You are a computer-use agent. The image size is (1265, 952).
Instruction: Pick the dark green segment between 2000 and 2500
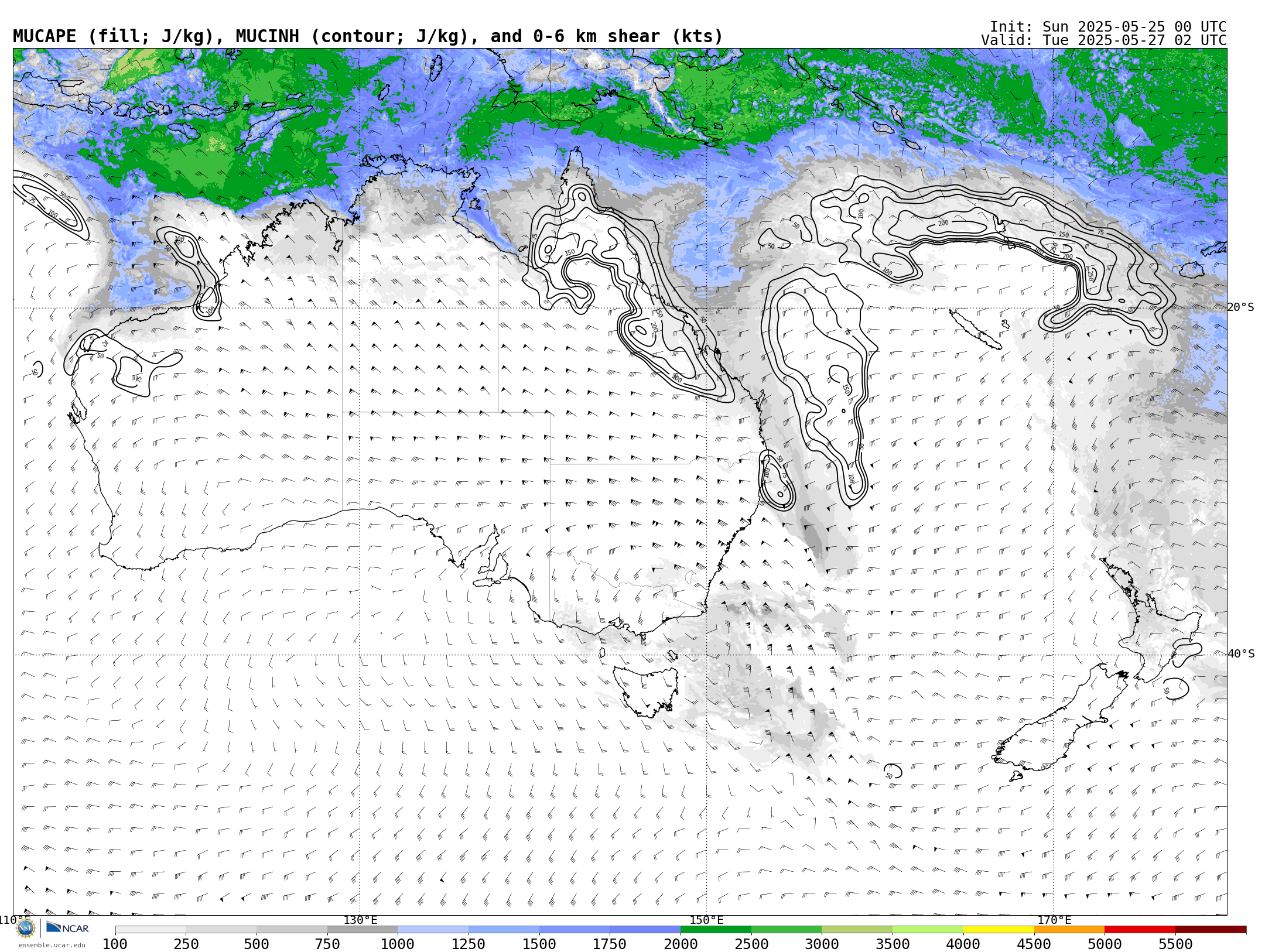tap(716, 930)
